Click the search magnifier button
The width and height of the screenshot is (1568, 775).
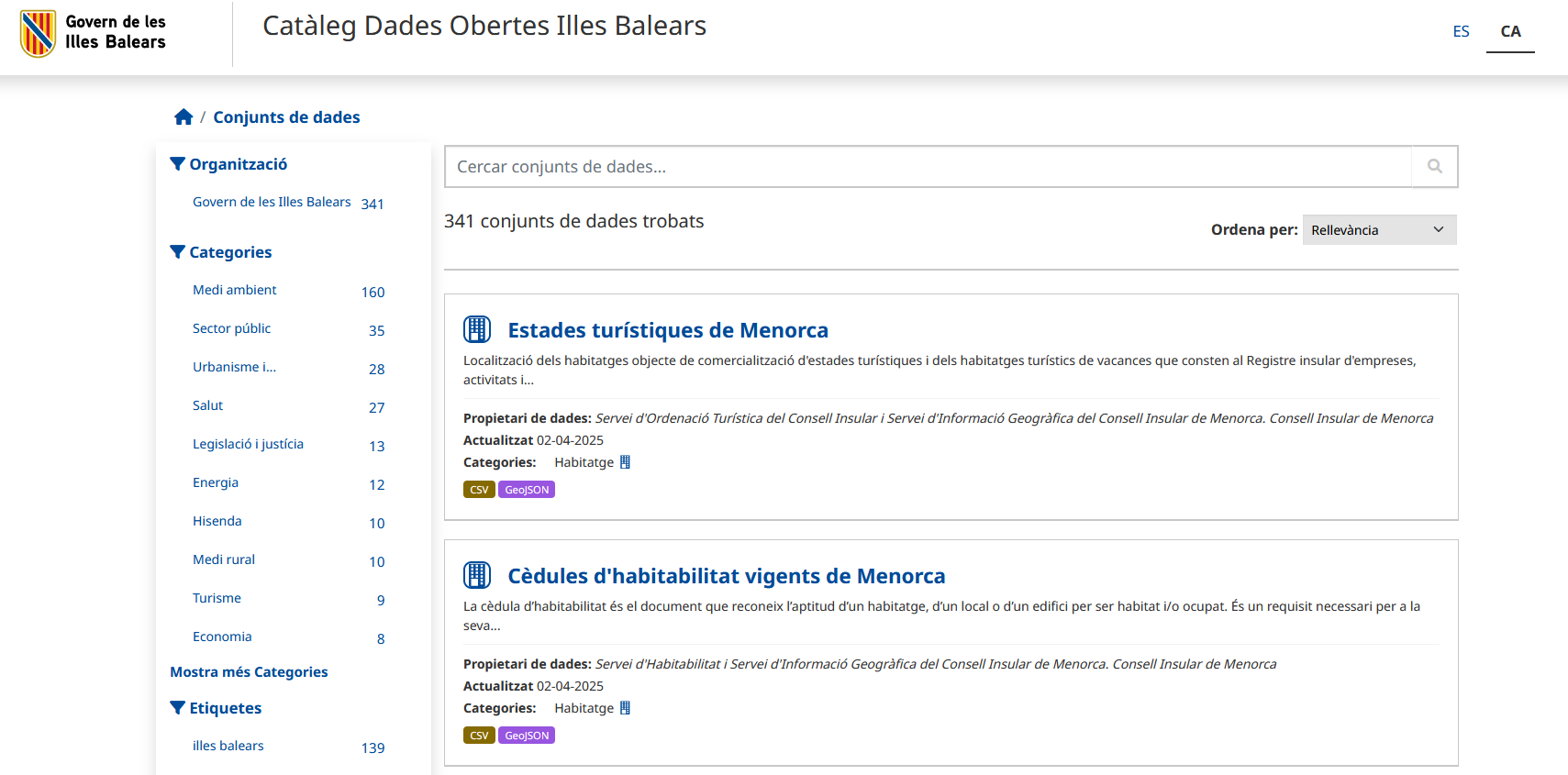coord(1434,167)
